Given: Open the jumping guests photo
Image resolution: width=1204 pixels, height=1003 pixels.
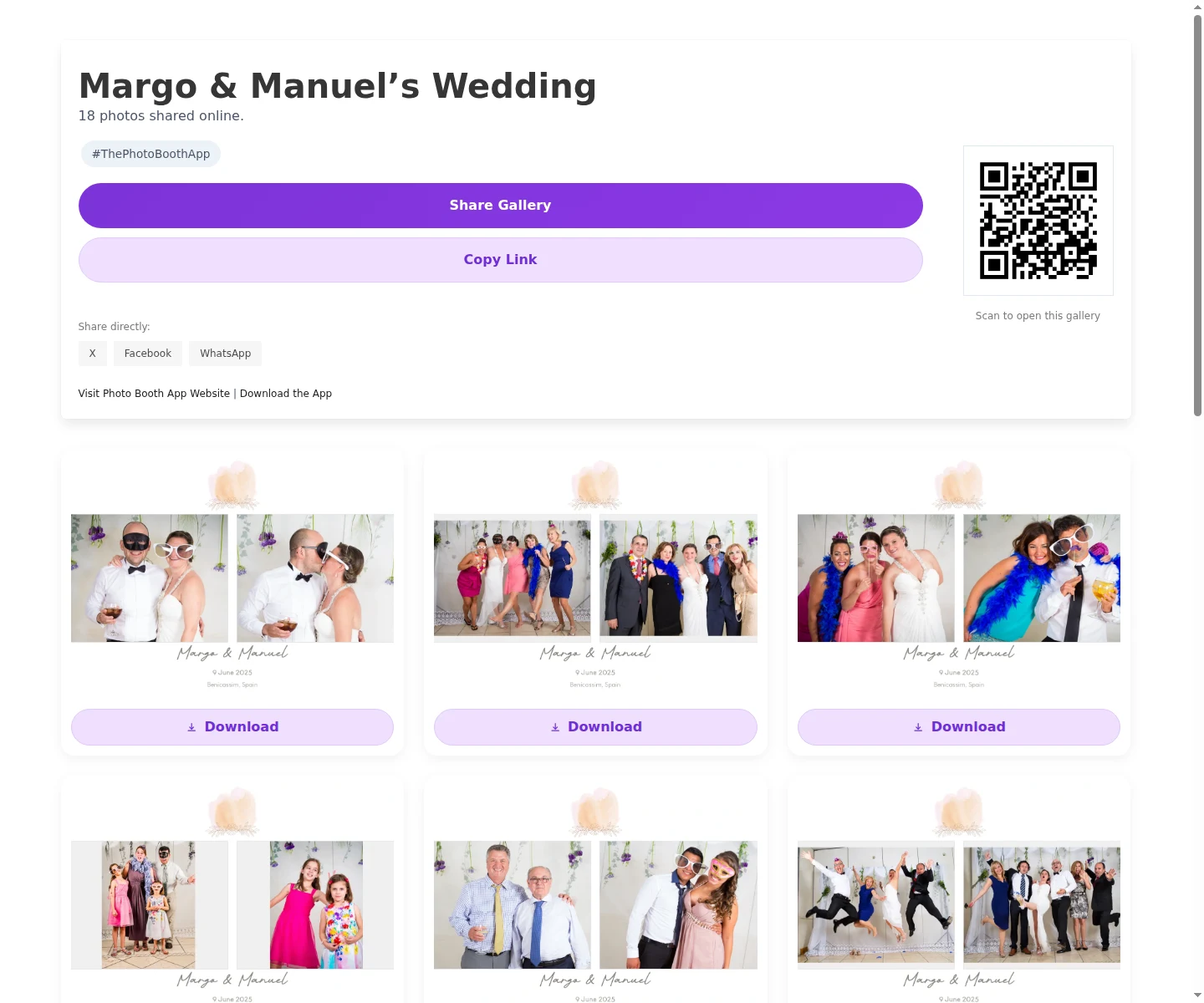Looking at the screenshot, I should pos(959,894).
